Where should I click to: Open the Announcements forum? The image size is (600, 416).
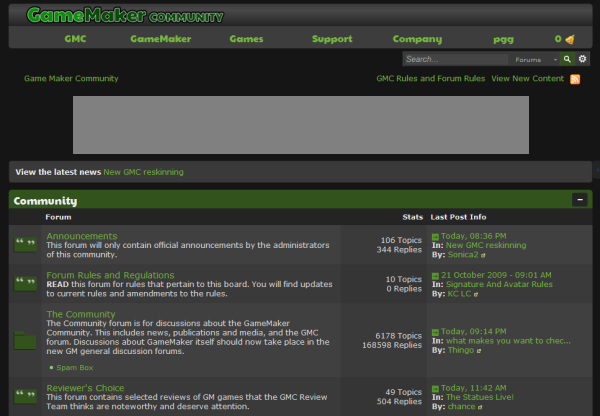[82, 236]
